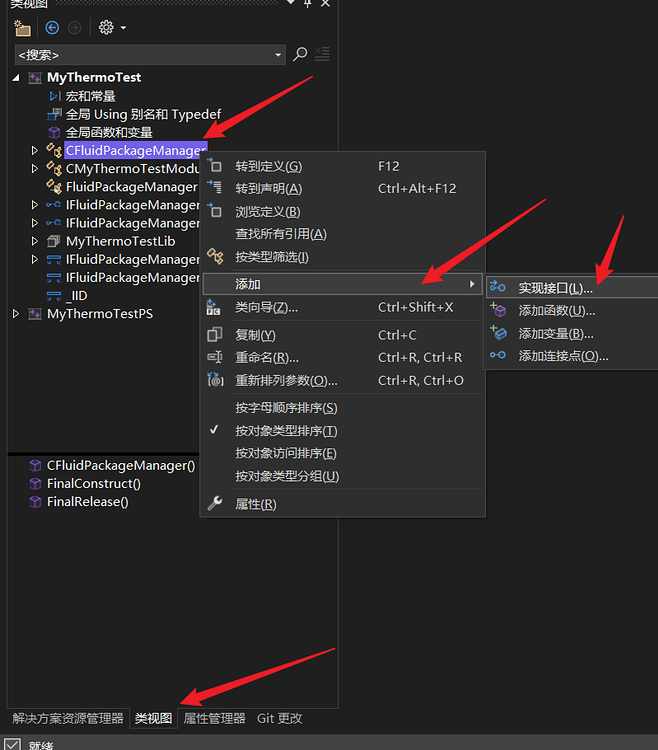Open 属性 (Properties) with the wrench icon
The width and height of the screenshot is (658, 750).
[255, 504]
